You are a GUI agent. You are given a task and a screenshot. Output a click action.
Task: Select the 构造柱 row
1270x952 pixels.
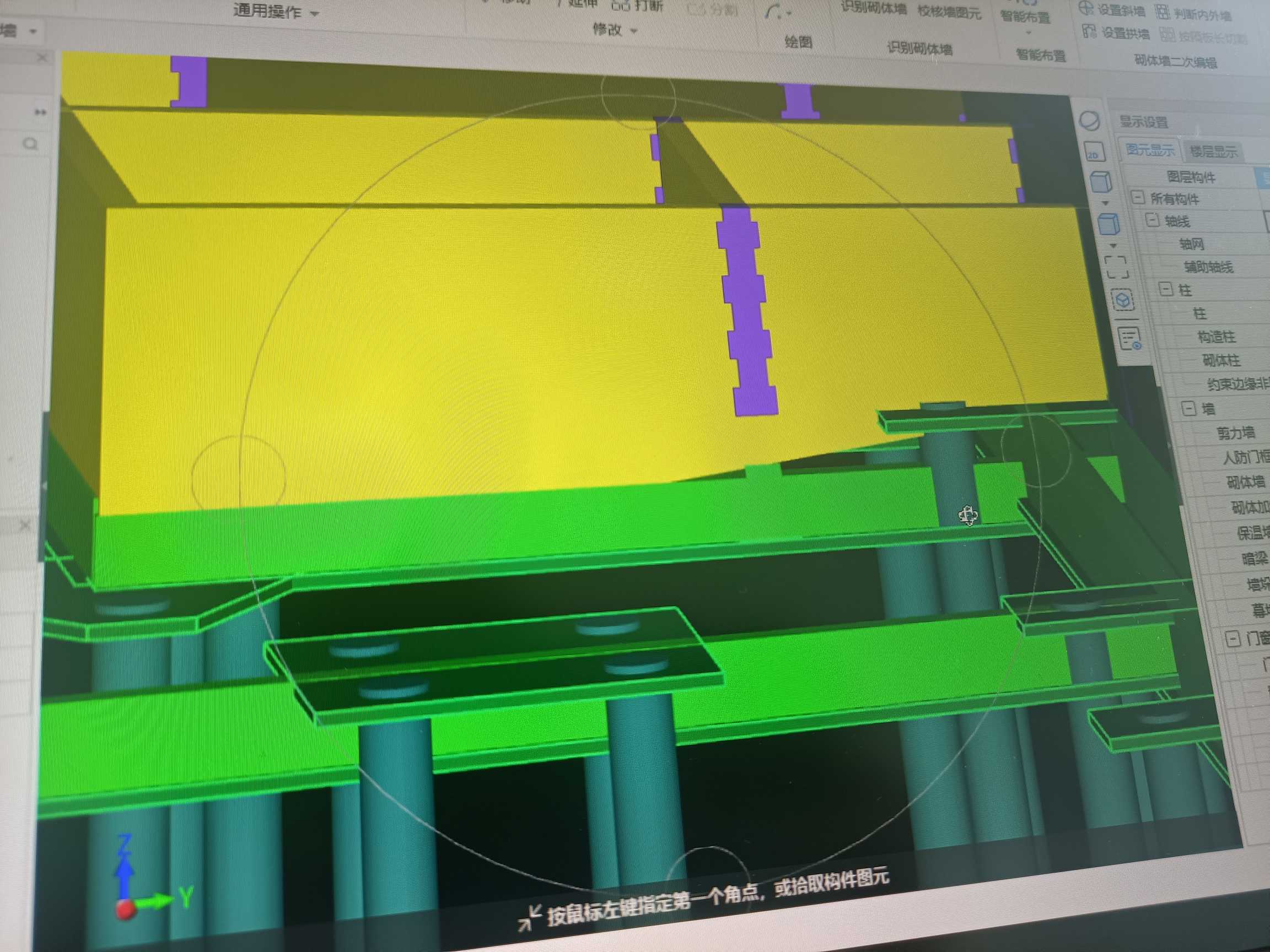click(1216, 337)
